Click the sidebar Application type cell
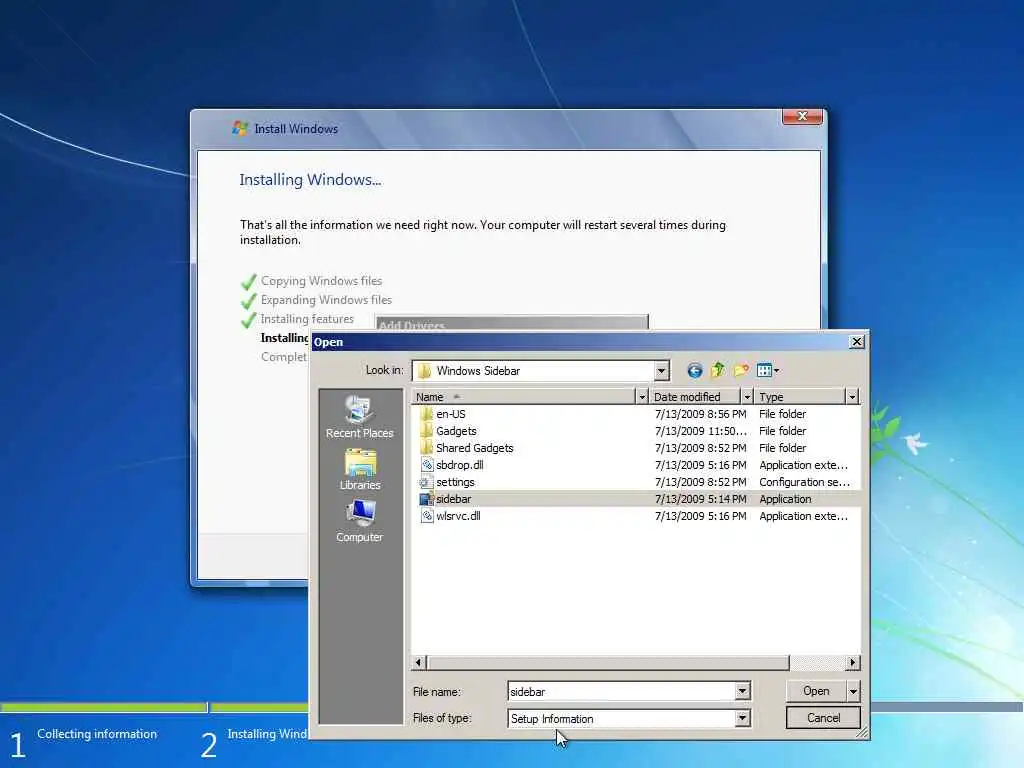The width and height of the screenshot is (1024, 768). tap(785, 499)
